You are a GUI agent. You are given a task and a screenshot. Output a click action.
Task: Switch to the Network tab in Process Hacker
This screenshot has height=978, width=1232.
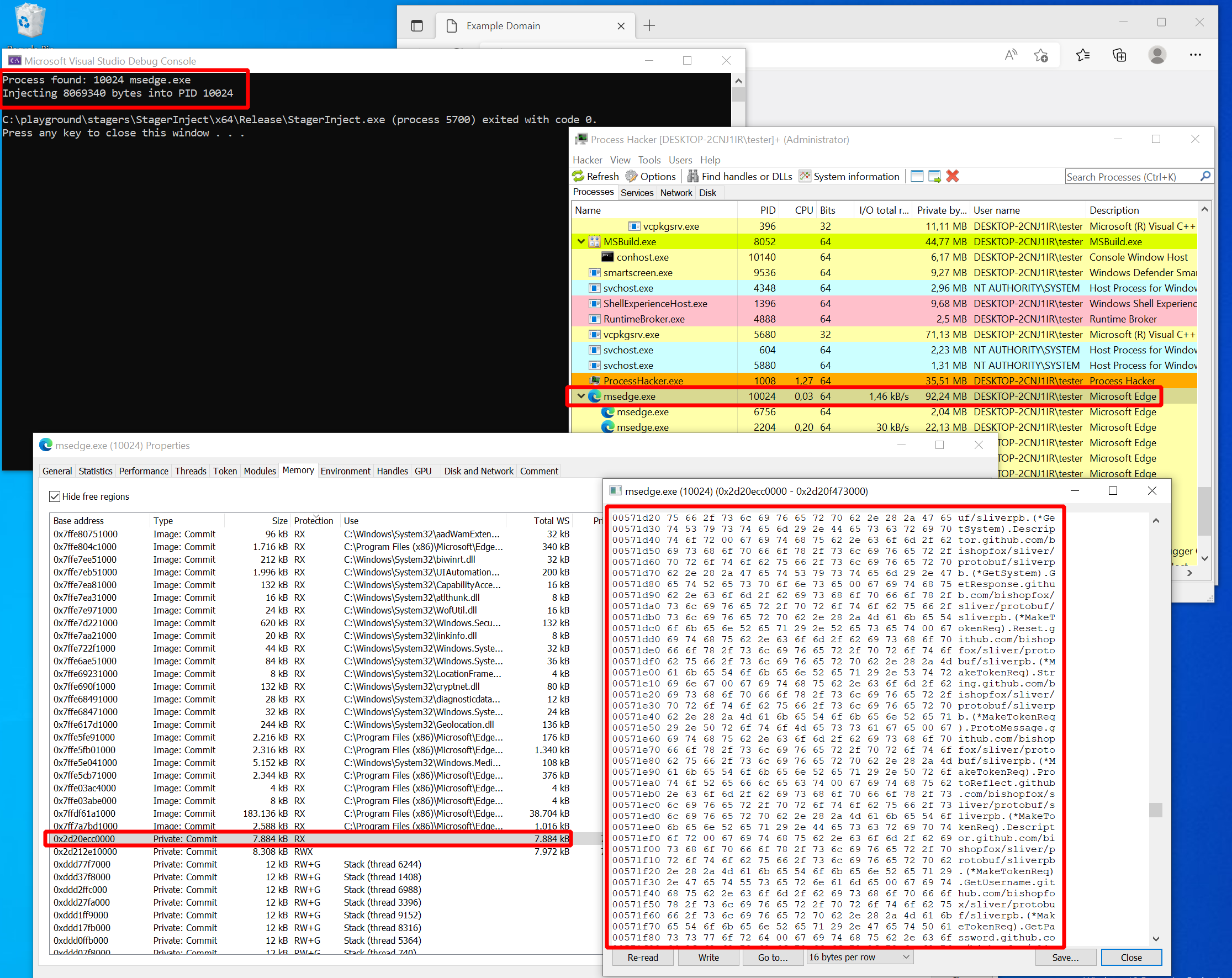click(x=676, y=193)
